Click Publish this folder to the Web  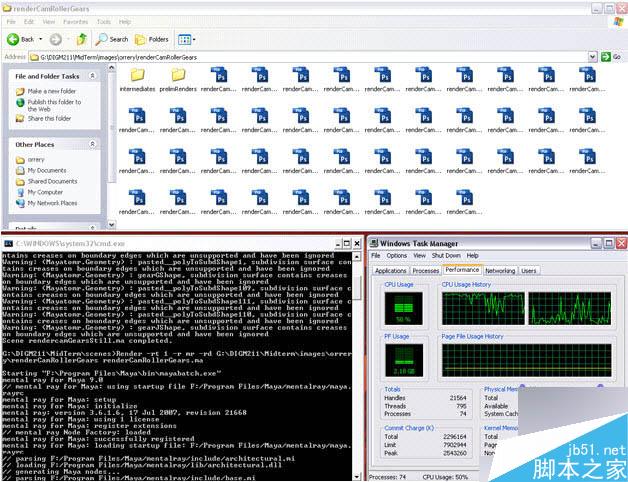pyautogui.click(x=54, y=105)
